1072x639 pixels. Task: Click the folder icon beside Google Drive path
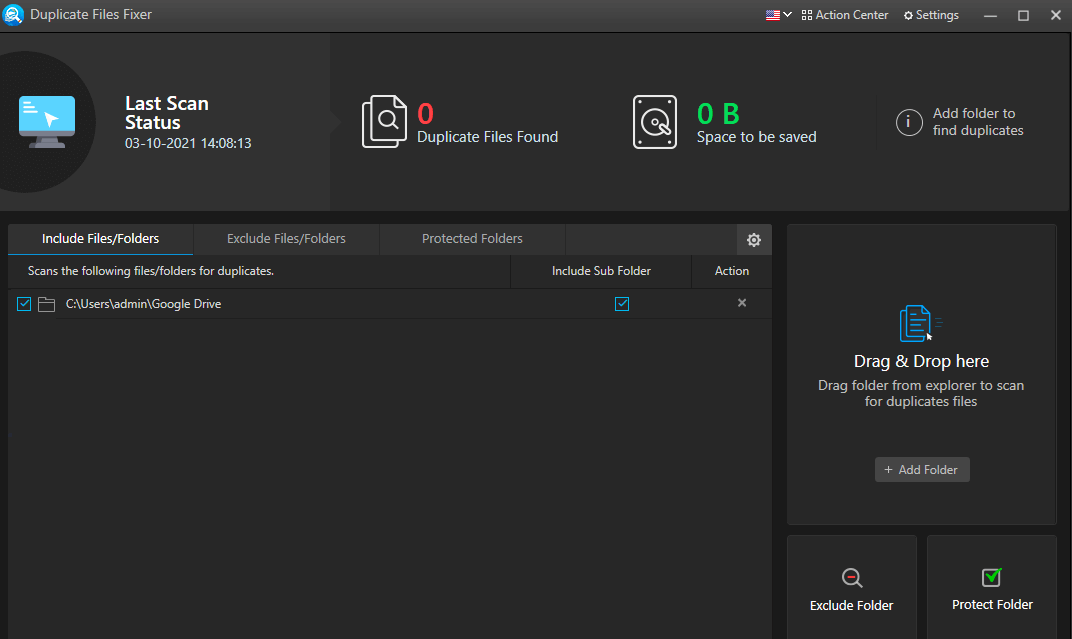click(x=46, y=304)
